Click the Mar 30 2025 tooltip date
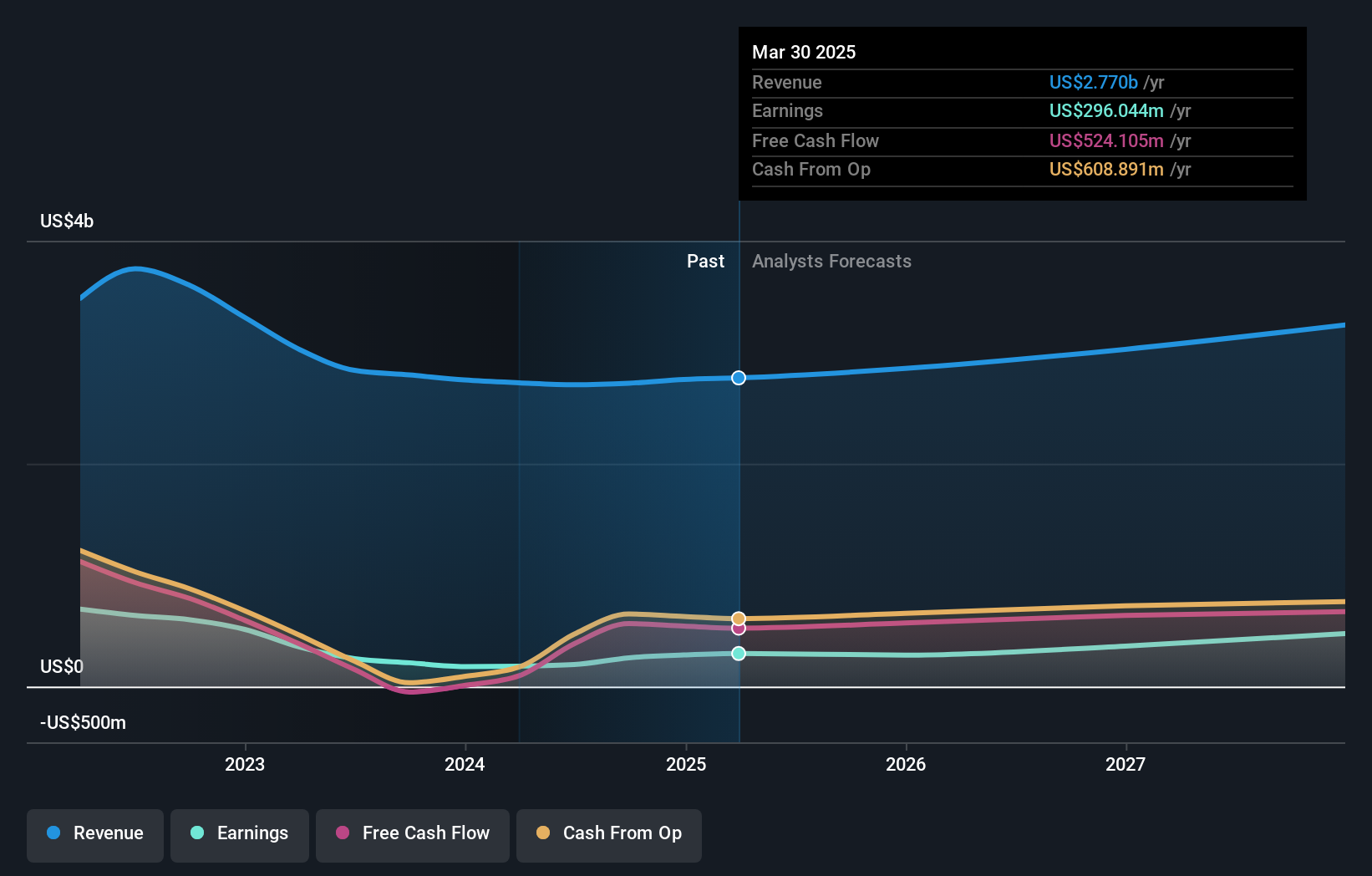The image size is (1372, 876). [804, 52]
